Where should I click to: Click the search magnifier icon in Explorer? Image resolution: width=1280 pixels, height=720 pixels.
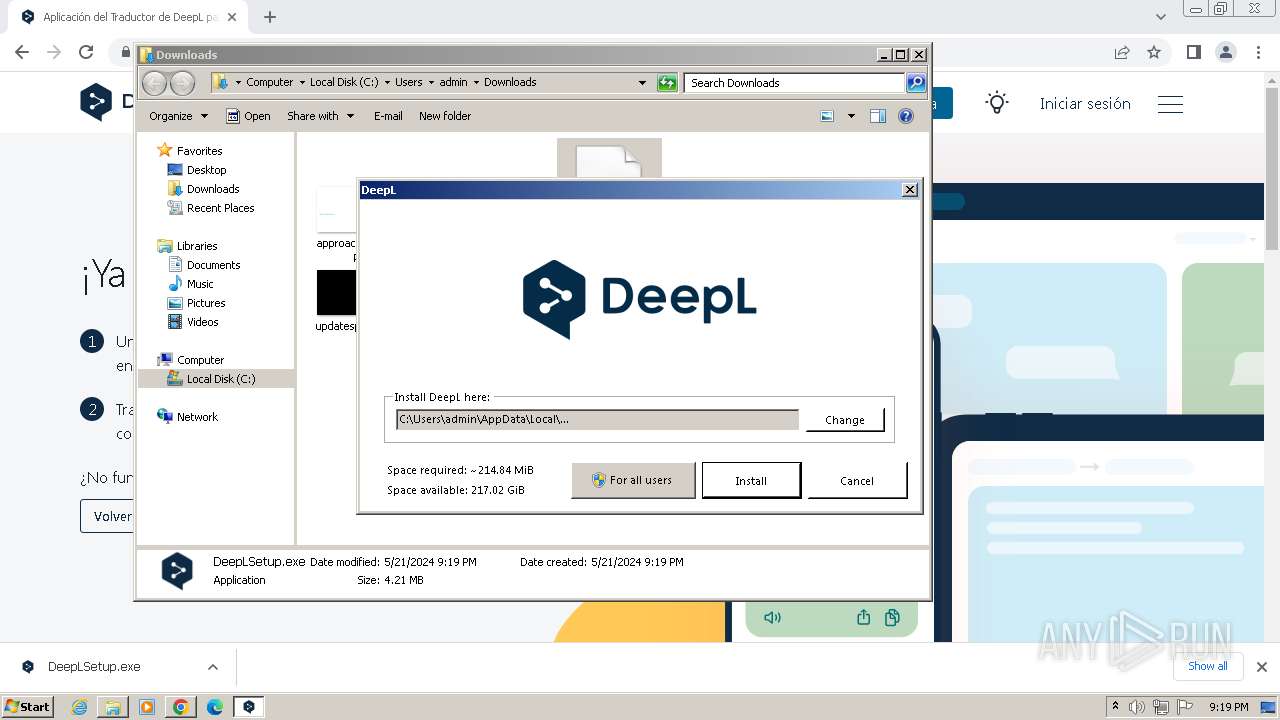[916, 83]
